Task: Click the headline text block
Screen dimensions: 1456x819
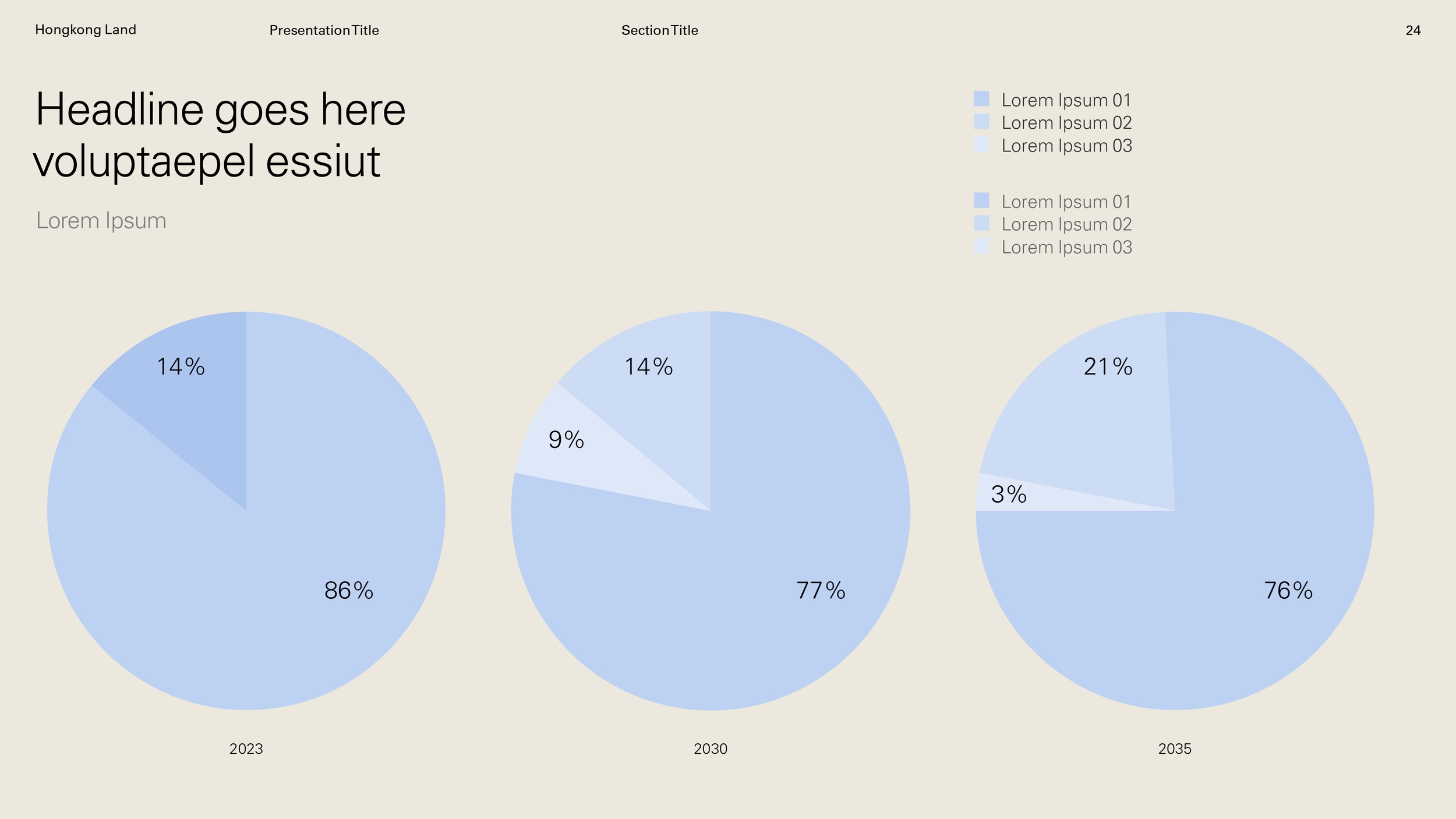Action: click(x=220, y=135)
